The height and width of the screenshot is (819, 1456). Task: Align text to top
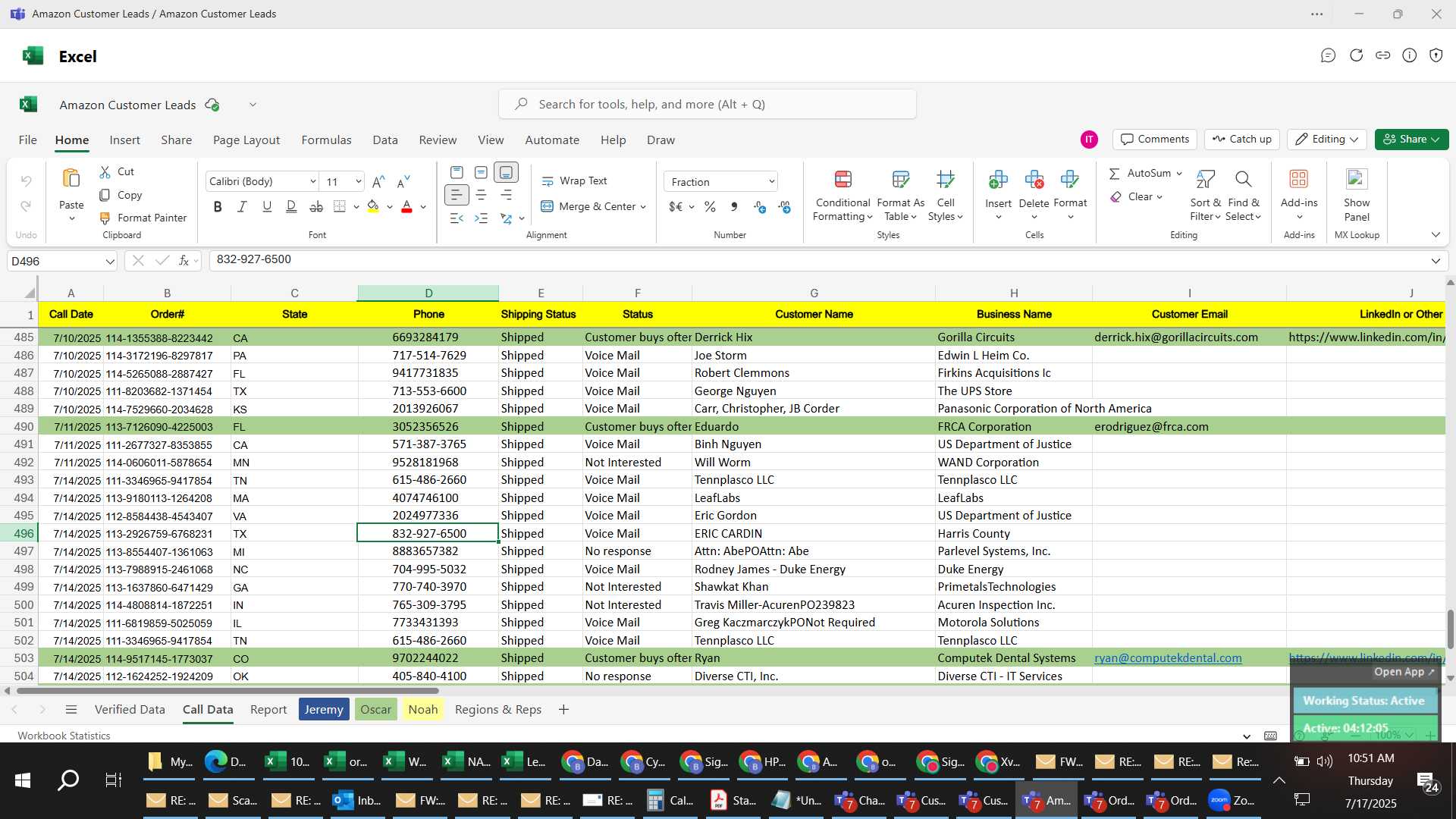click(457, 173)
